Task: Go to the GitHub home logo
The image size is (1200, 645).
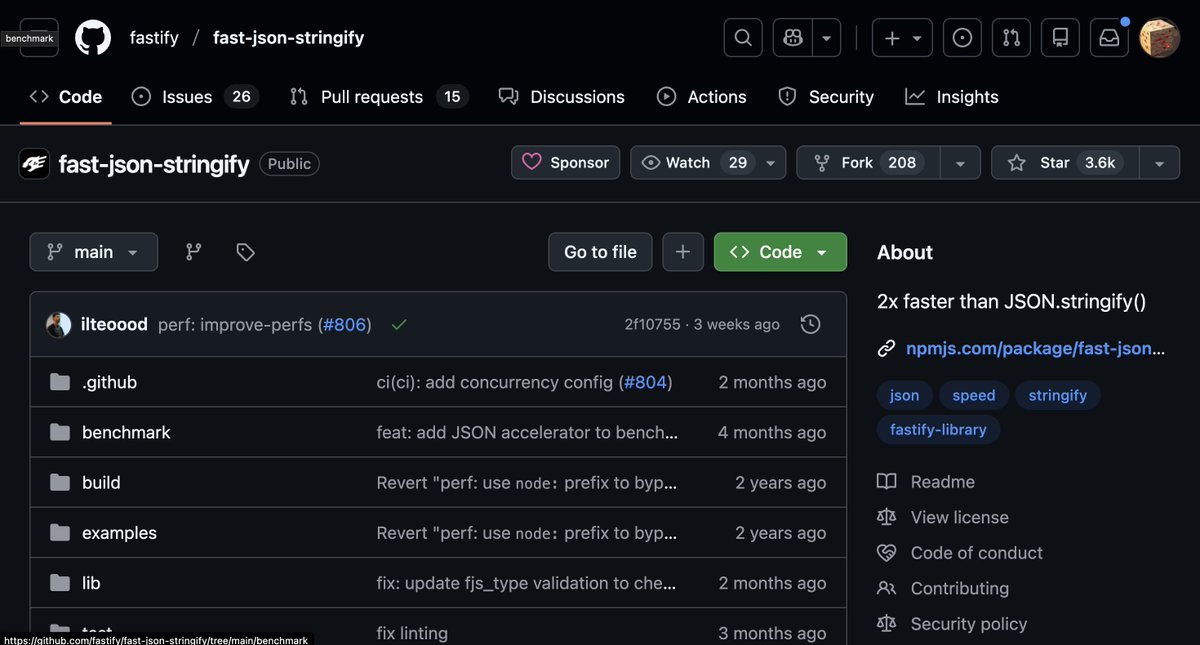Action: pos(93,38)
